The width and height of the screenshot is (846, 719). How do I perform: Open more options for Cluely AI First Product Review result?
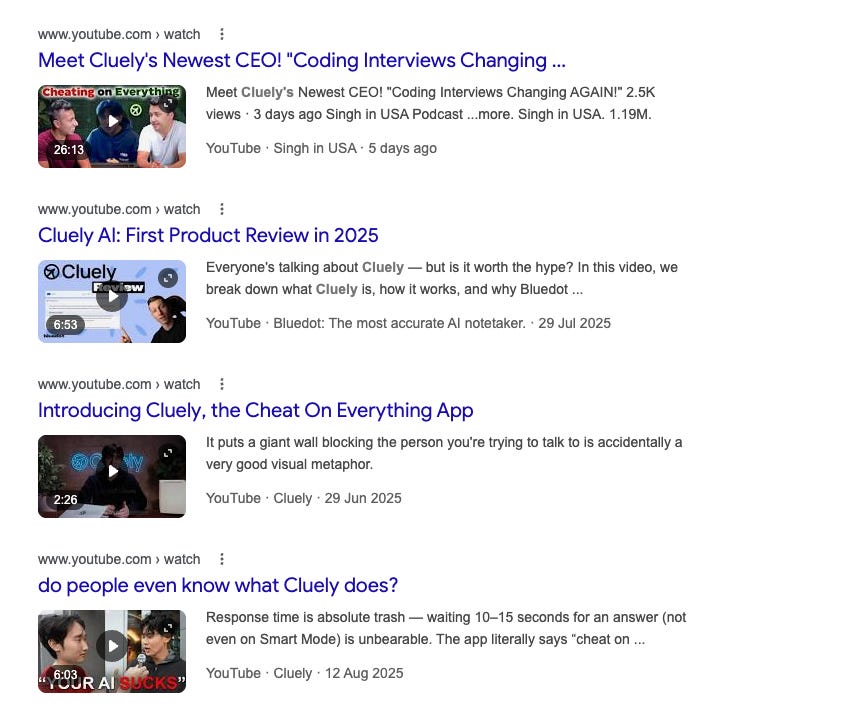tap(222, 209)
